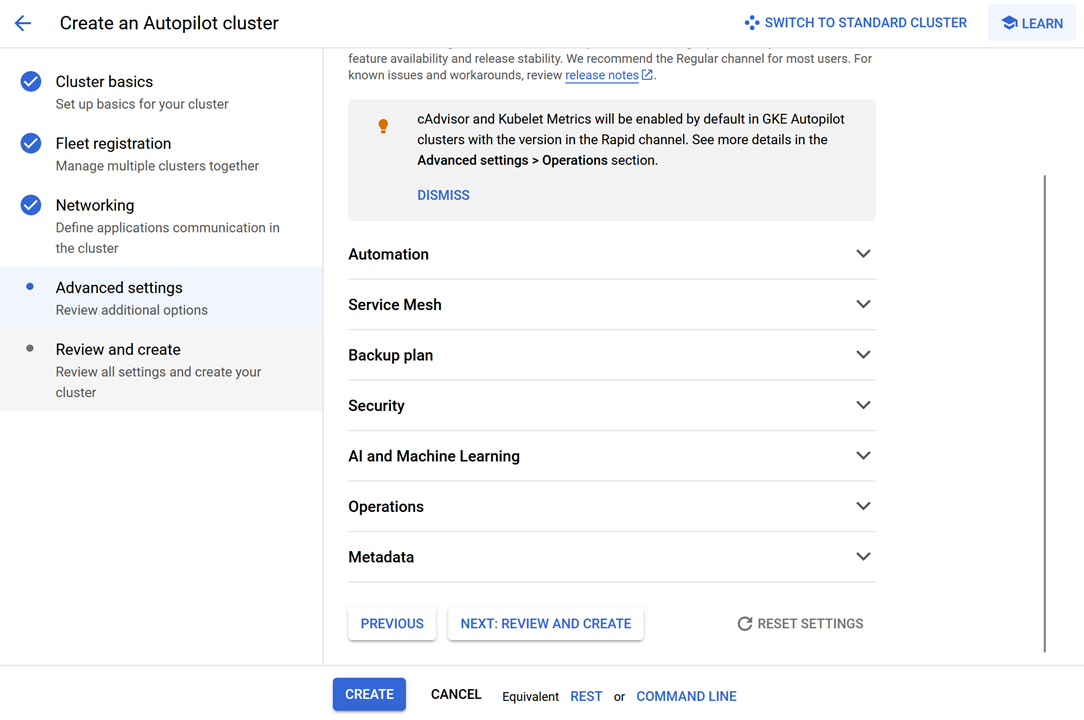Click 'Review additional options' text
Viewport: 1084px width, 720px height.
131,310
